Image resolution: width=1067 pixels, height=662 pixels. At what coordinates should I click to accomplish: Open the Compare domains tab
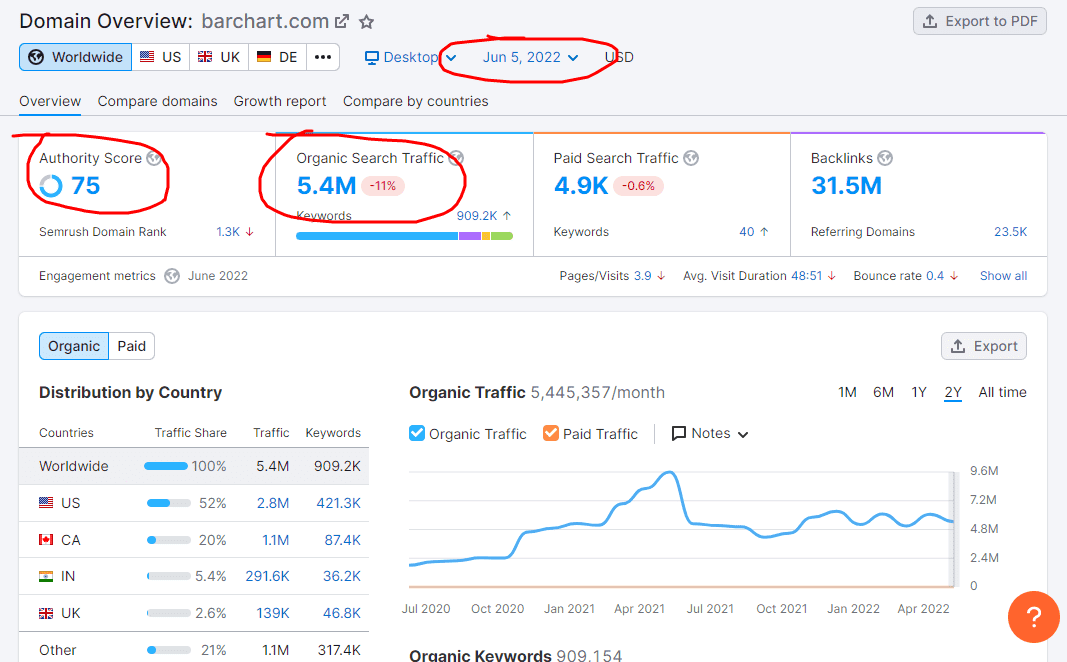(157, 101)
